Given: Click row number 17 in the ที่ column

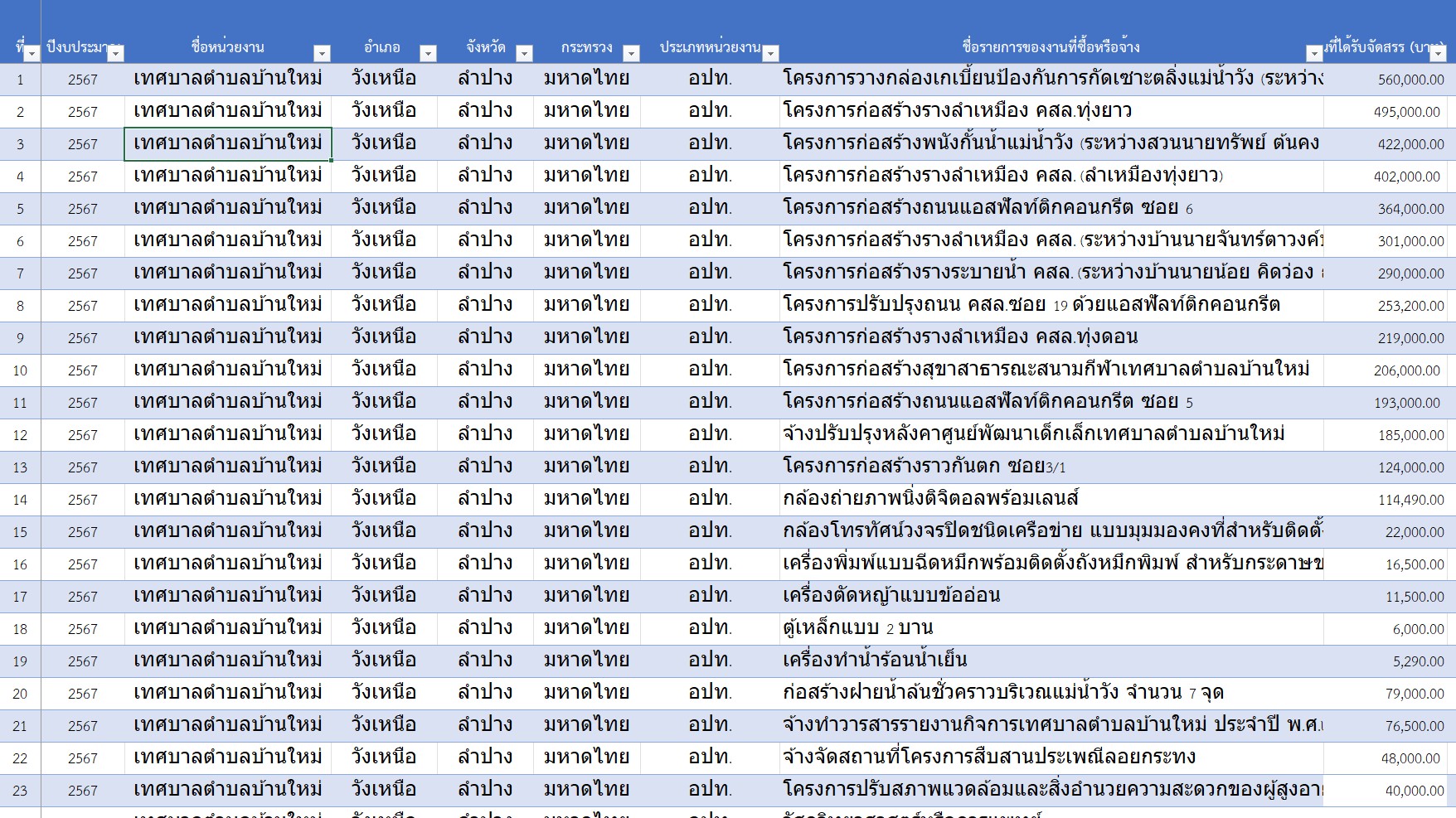Looking at the screenshot, I should click(x=20, y=597).
